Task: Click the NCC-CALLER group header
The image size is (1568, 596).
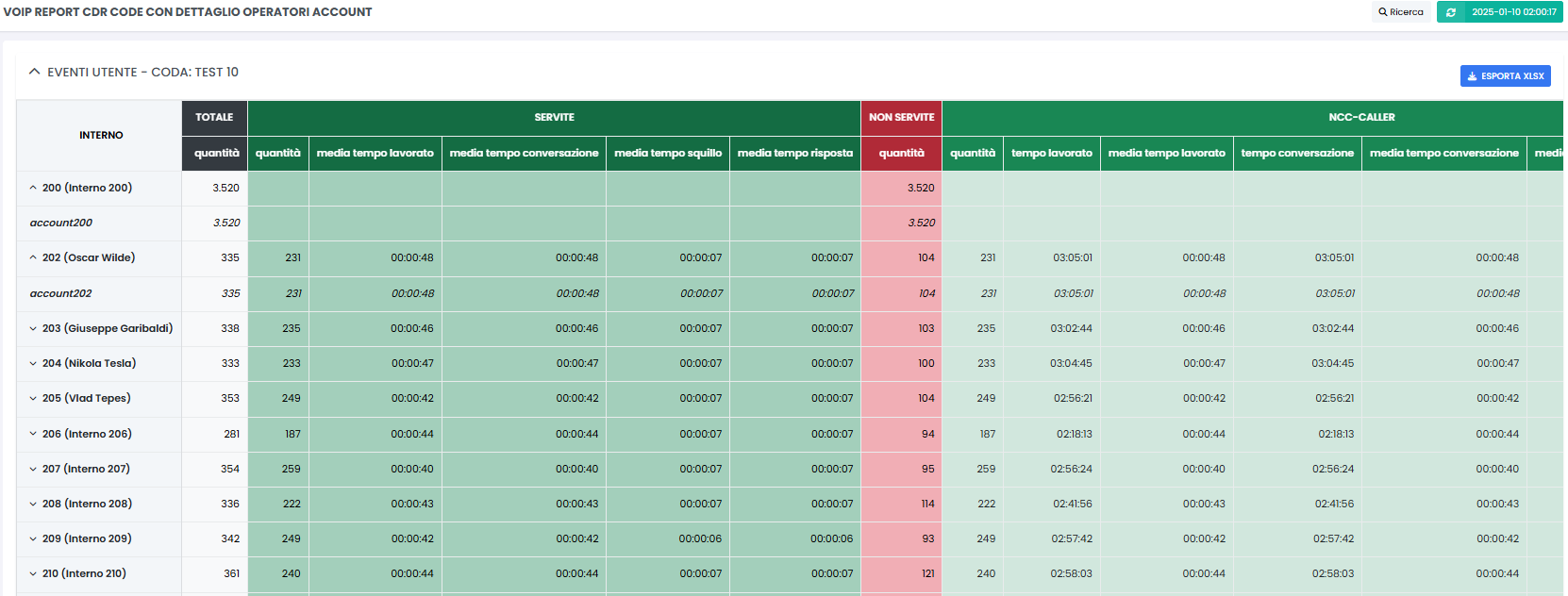Action: click(1360, 117)
